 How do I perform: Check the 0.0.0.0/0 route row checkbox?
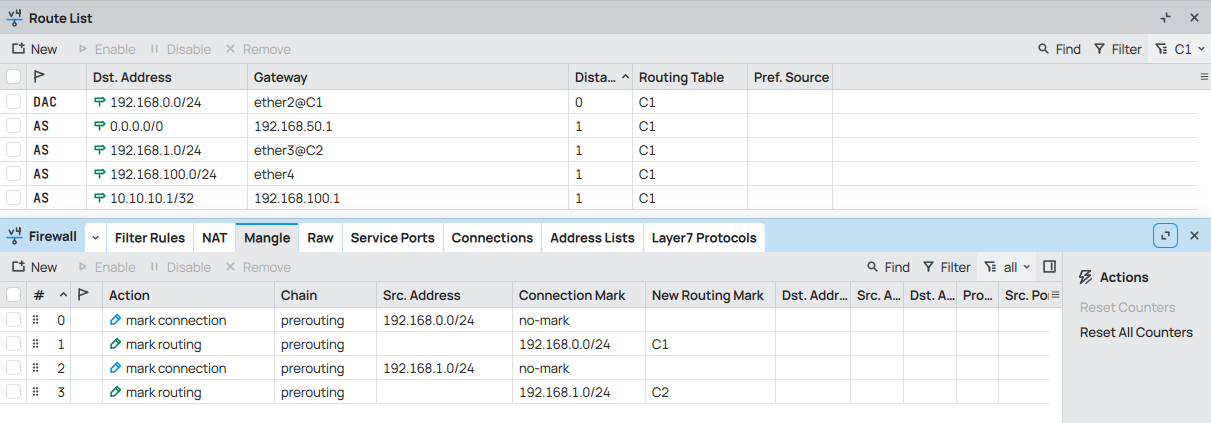(13, 126)
